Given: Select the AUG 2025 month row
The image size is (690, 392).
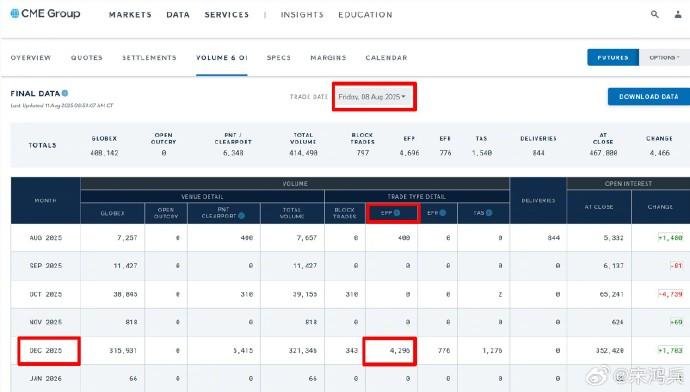Looking at the screenshot, I should (x=350, y=238).
